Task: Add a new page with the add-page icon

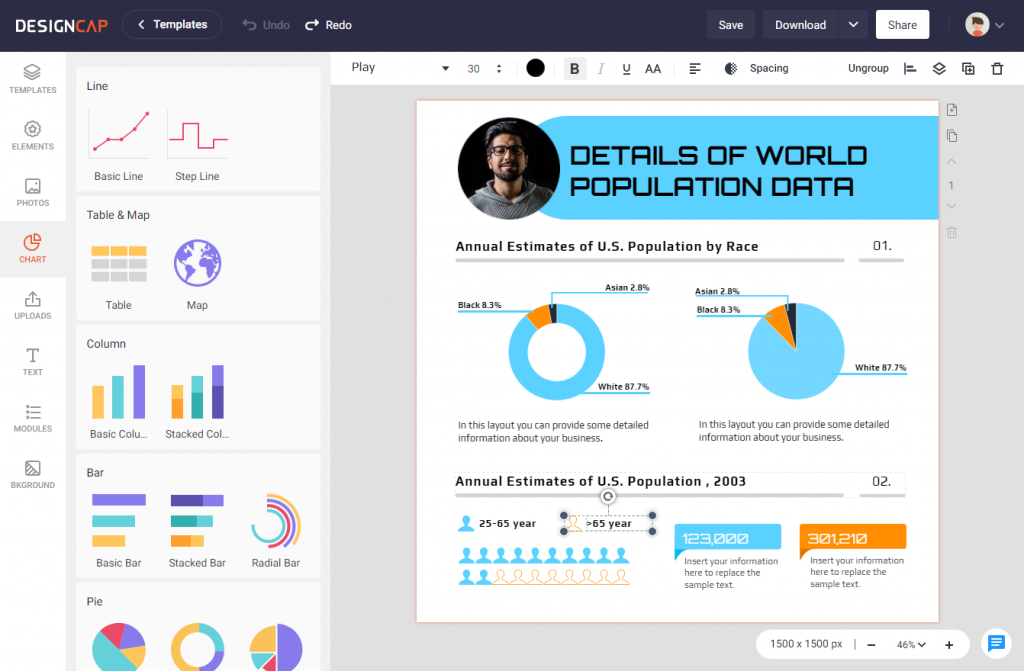Action: tap(951, 110)
